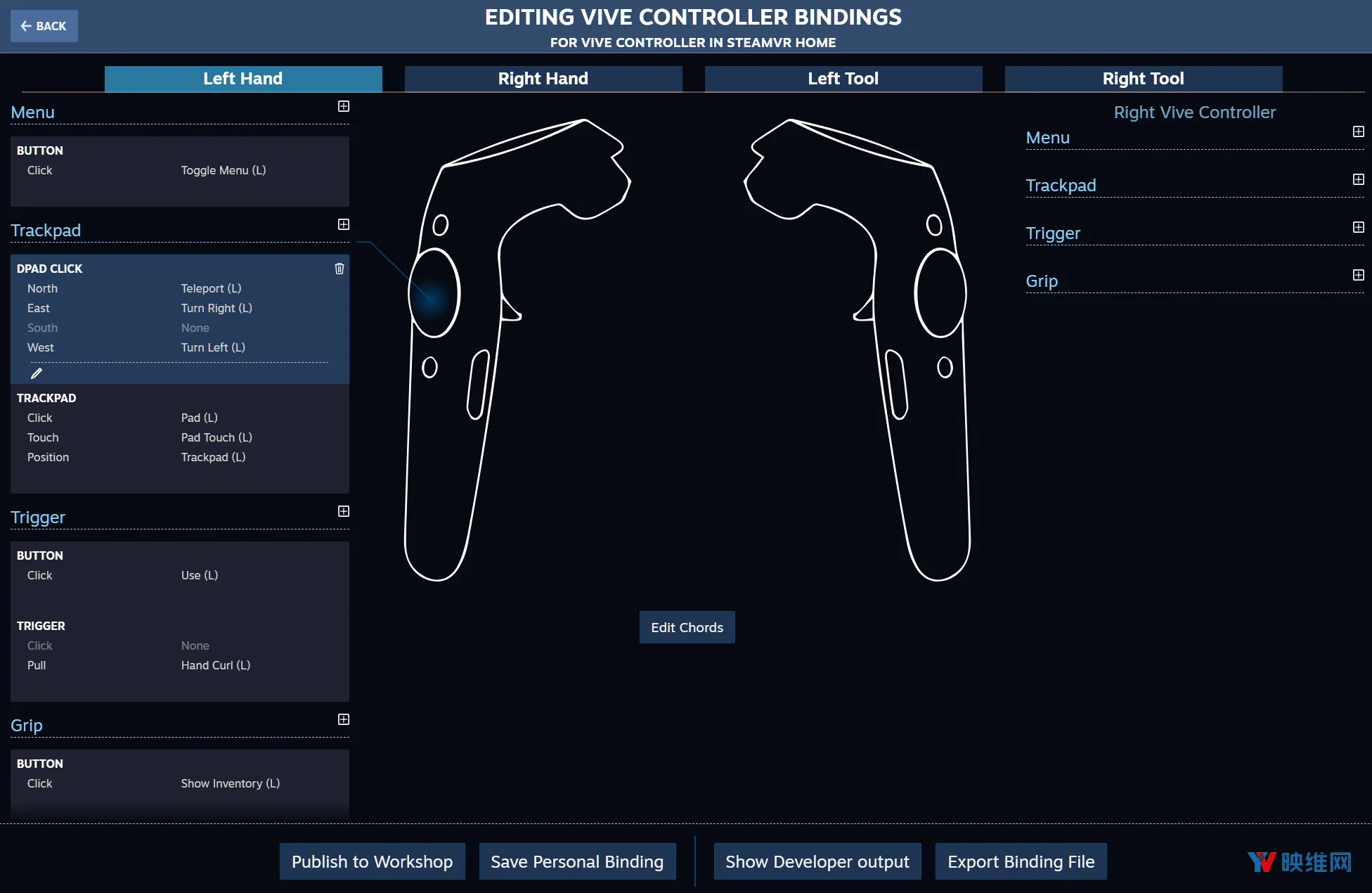The width and height of the screenshot is (1372, 893).
Task: Click the left Grip section heading
Action: click(27, 726)
